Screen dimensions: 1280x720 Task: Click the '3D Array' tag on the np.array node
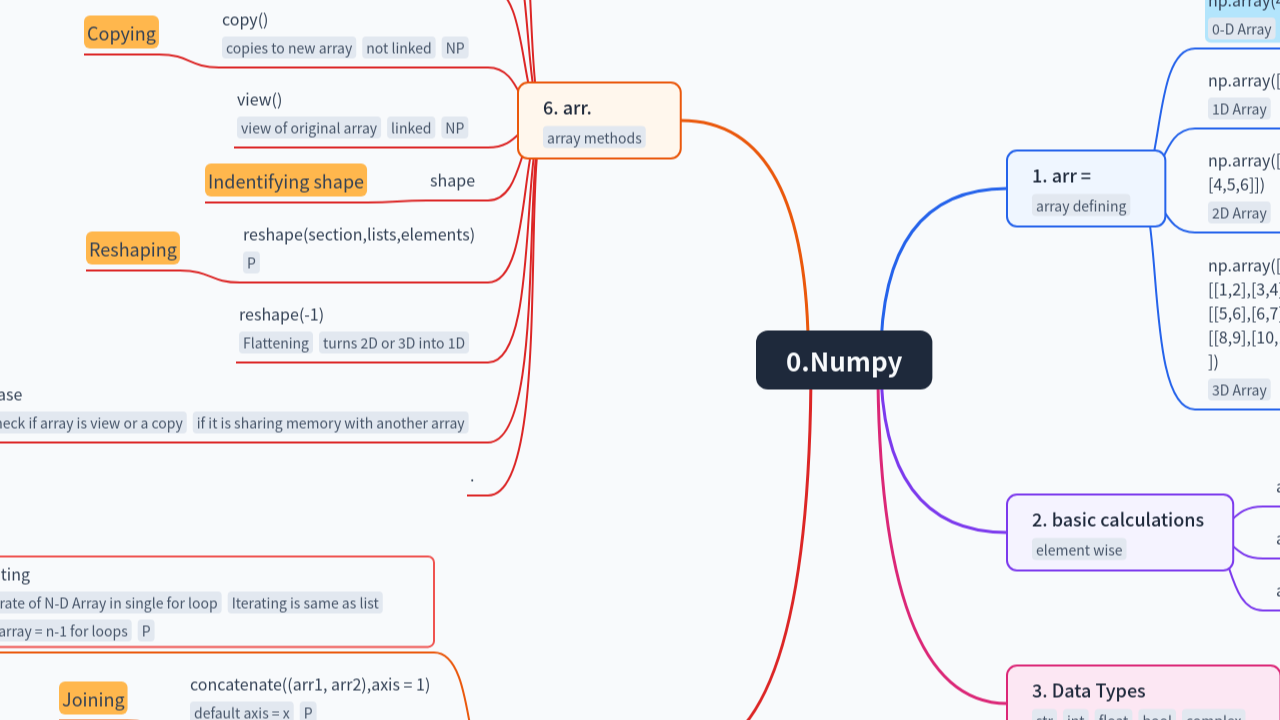pos(1239,390)
